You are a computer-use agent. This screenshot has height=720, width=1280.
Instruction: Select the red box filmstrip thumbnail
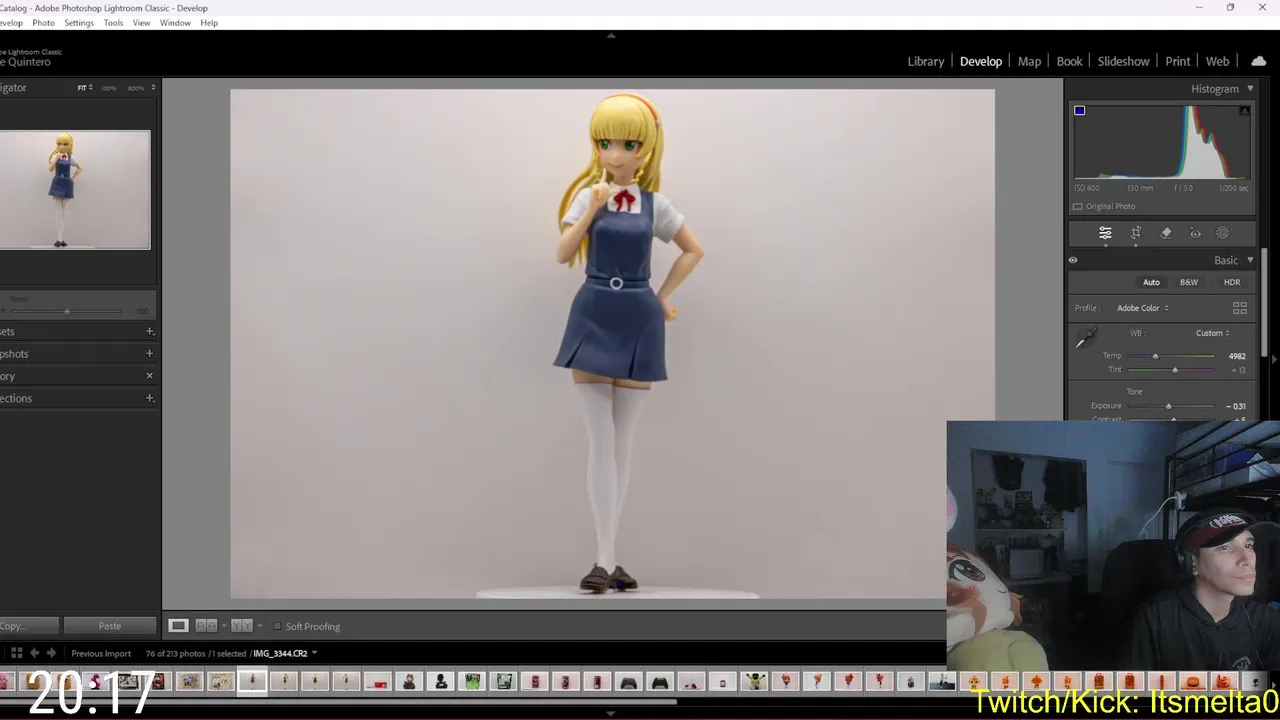point(377,682)
